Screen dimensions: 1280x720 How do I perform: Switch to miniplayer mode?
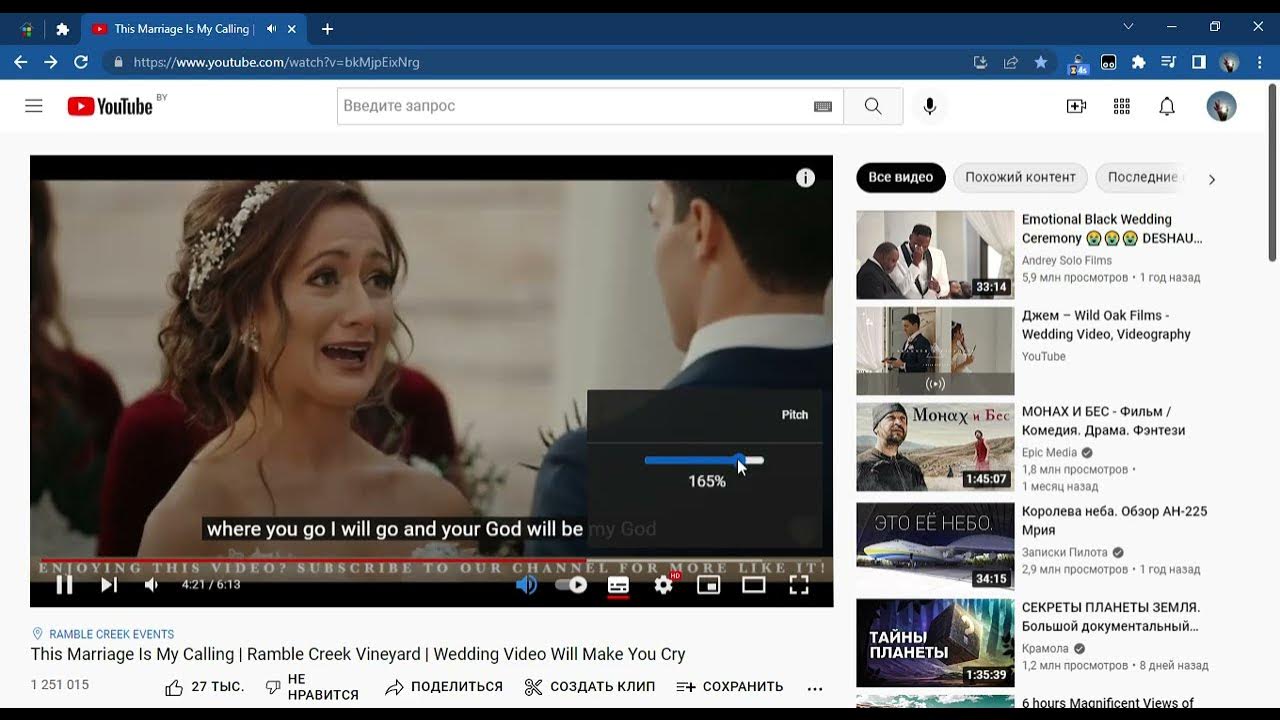(708, 585)
